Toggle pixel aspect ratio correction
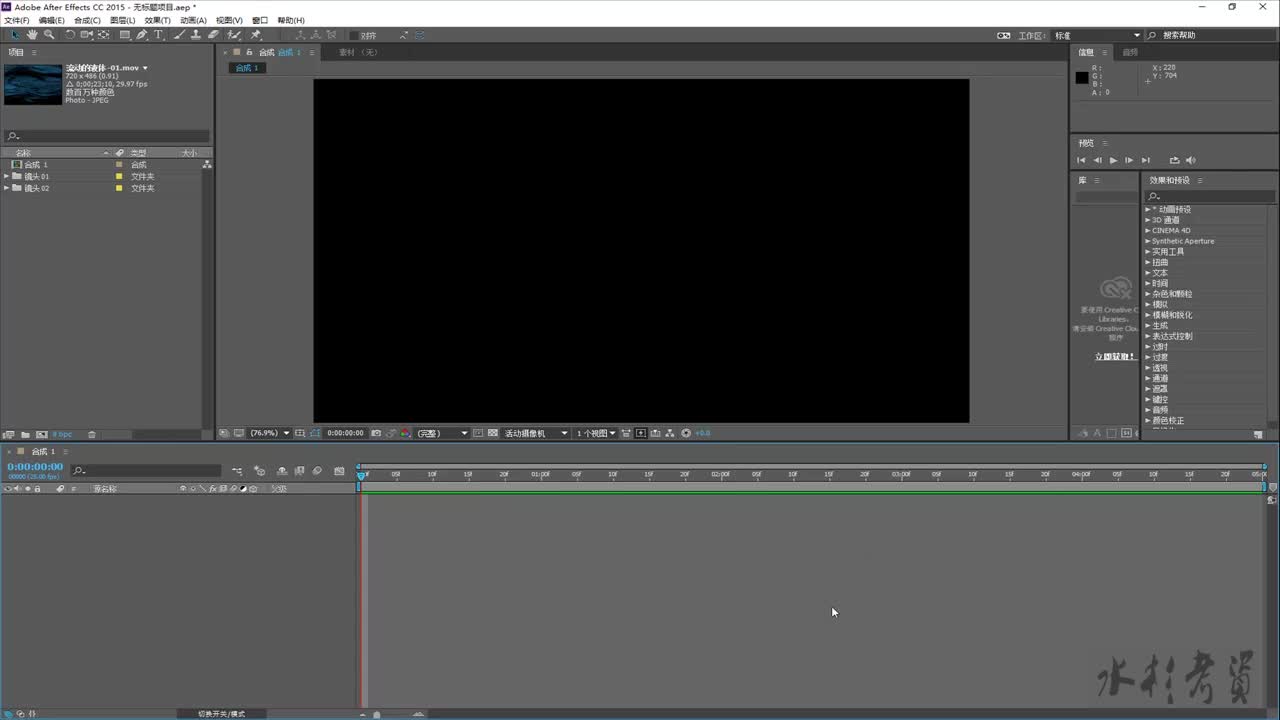1280x720 pixels. pyautogui.click(x=625, y=433)
